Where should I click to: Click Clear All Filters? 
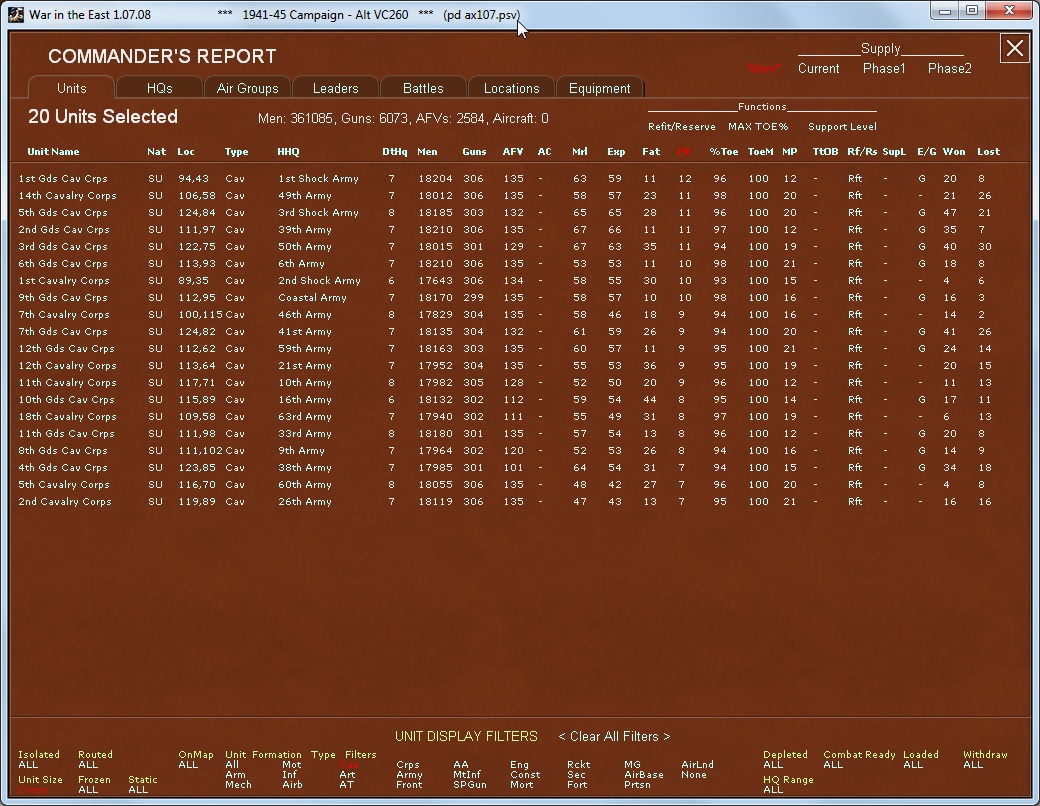[x=614, y=736]
